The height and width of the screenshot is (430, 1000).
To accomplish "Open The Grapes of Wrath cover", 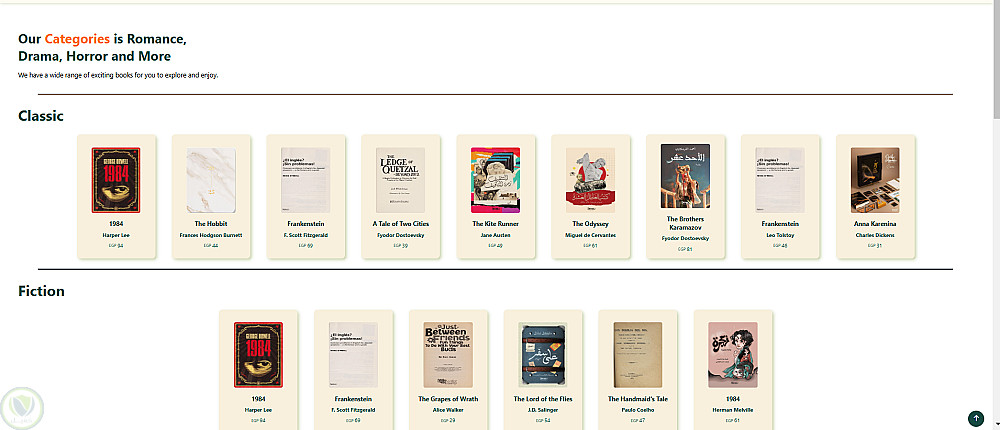I will 448,355.
